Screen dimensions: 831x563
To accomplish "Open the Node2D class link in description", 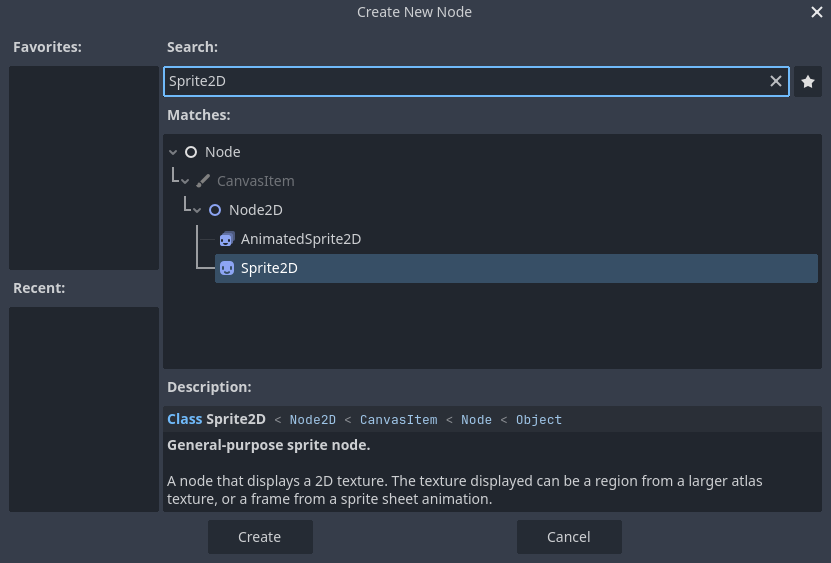I will pyautogui.click(x=313, y=420).
